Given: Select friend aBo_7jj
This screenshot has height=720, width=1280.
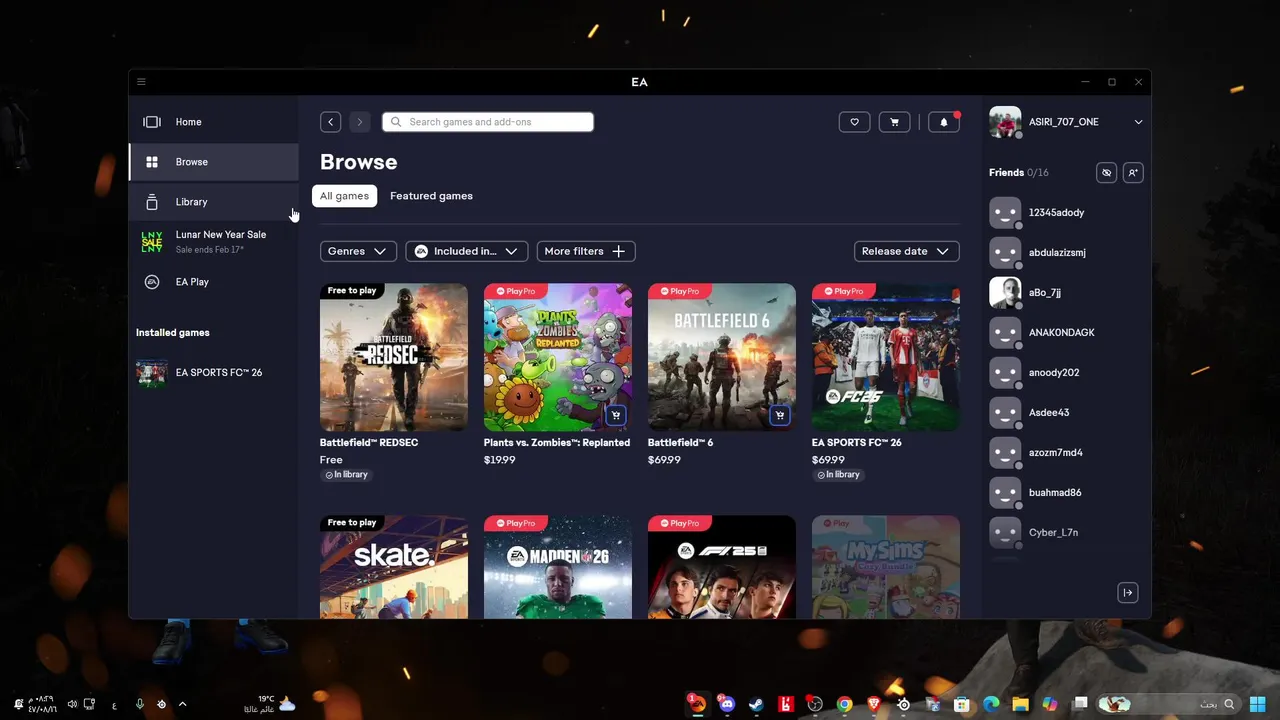Looking at the screenshot, I should click(1065, 293).
